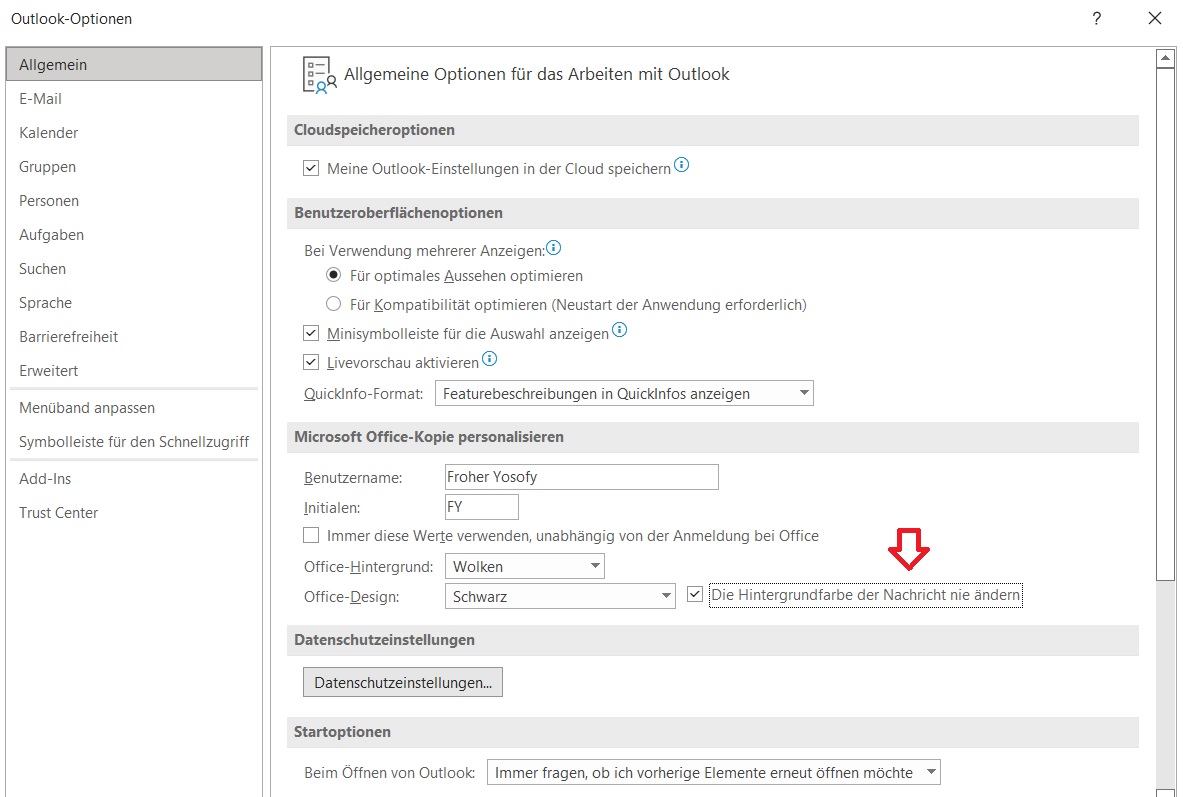This screenshot has height=797, width=1183.
Task: Click the Benutzername label
Action: [x=353, y=478]
